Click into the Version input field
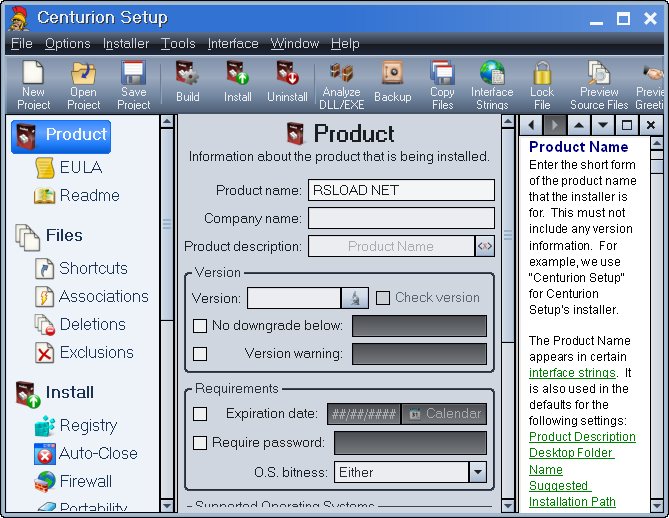 point(294,298)
